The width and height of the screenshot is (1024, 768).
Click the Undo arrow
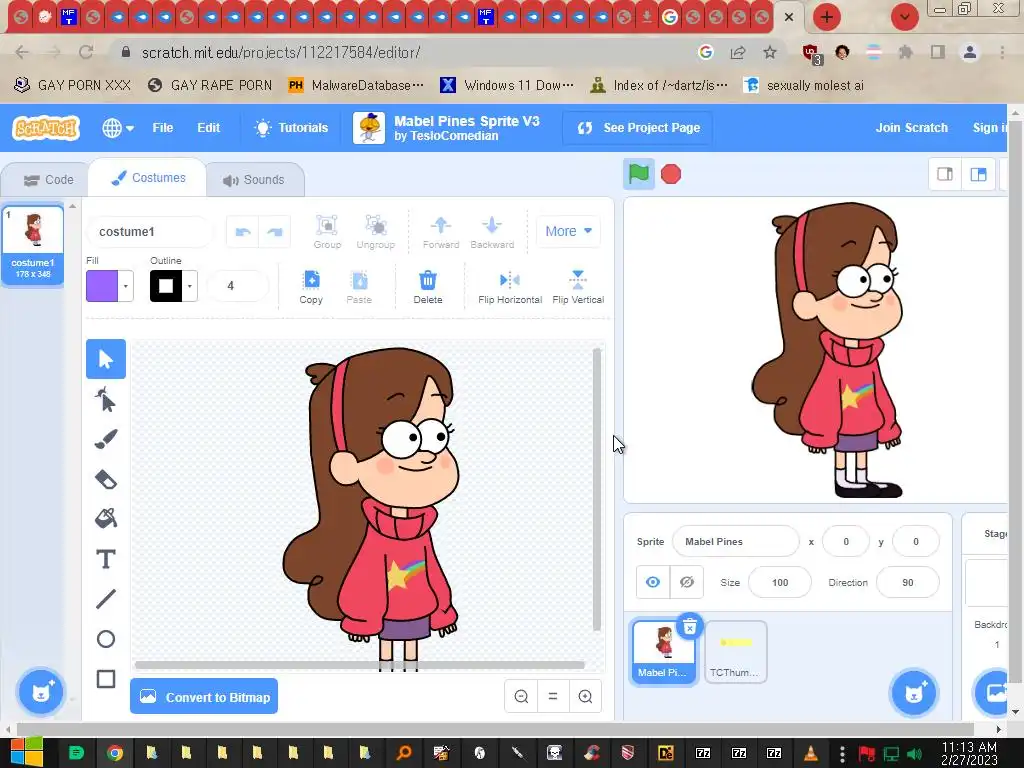tap(243, 232)
